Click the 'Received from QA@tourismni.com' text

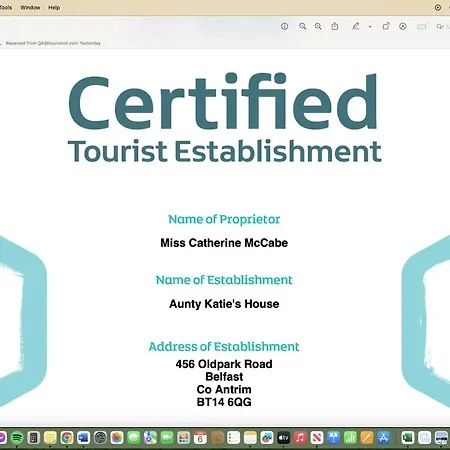(42, 43)
